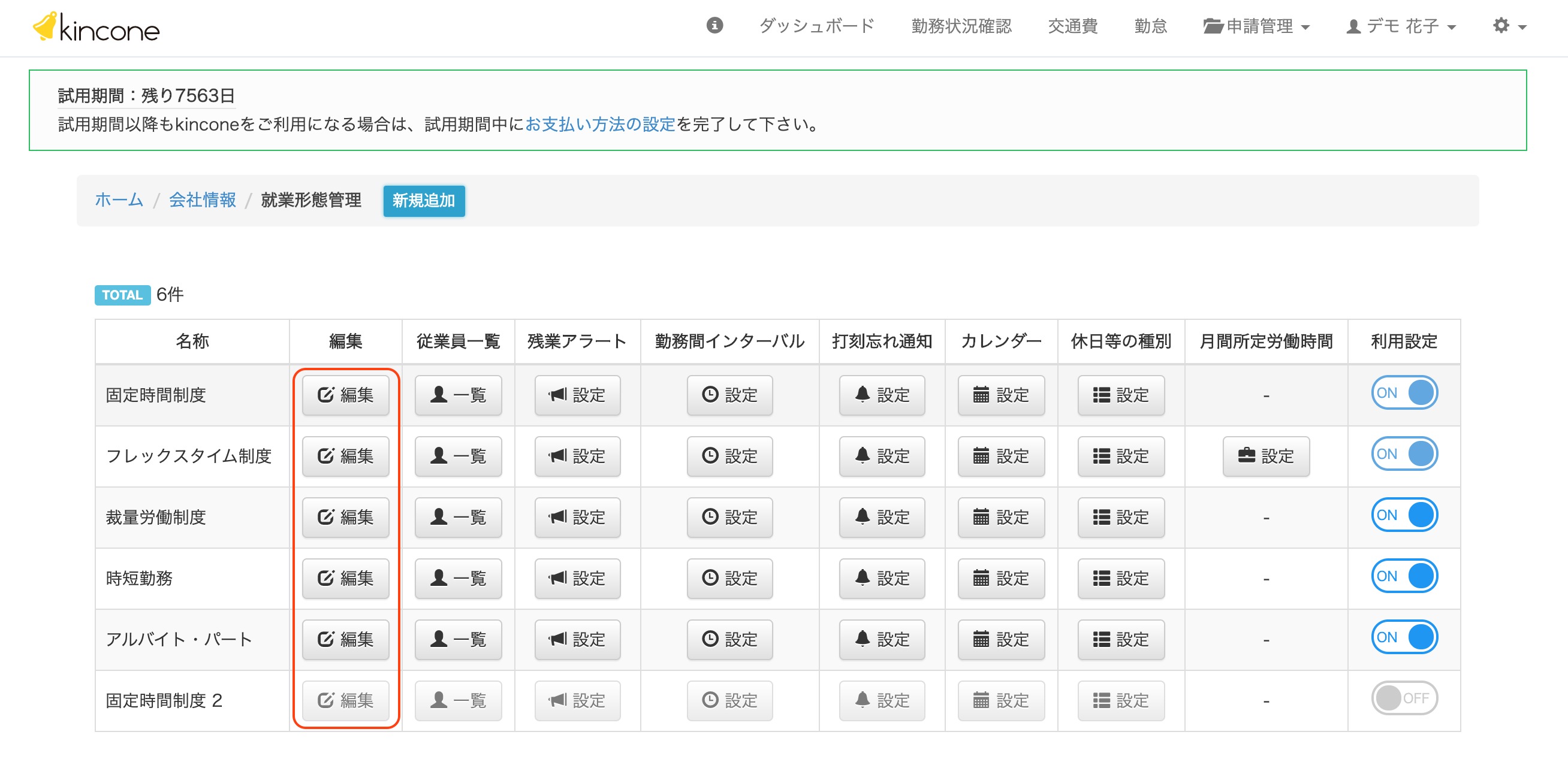The width and height of the screenshot is (1568, 762).
Task: Open the デモ 花子 user dropdown
Action: coord(1401,26)
